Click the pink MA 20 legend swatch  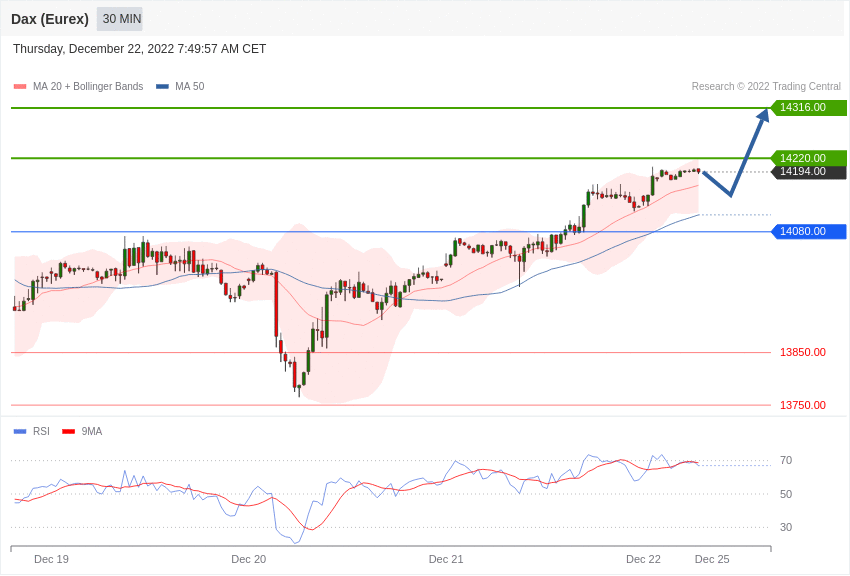click(20, 86)
